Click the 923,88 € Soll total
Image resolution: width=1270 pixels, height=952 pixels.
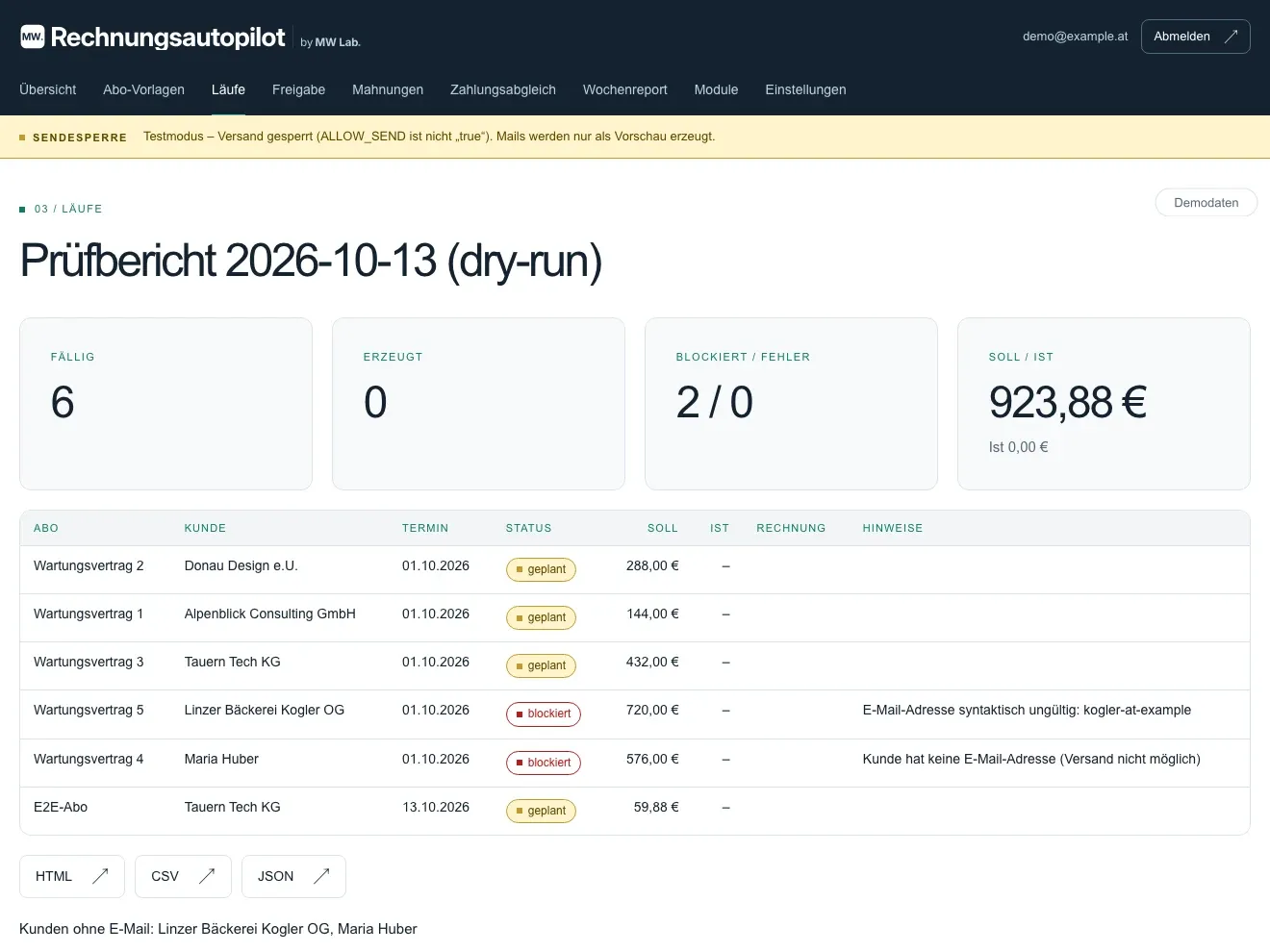tap(1068, 402)
